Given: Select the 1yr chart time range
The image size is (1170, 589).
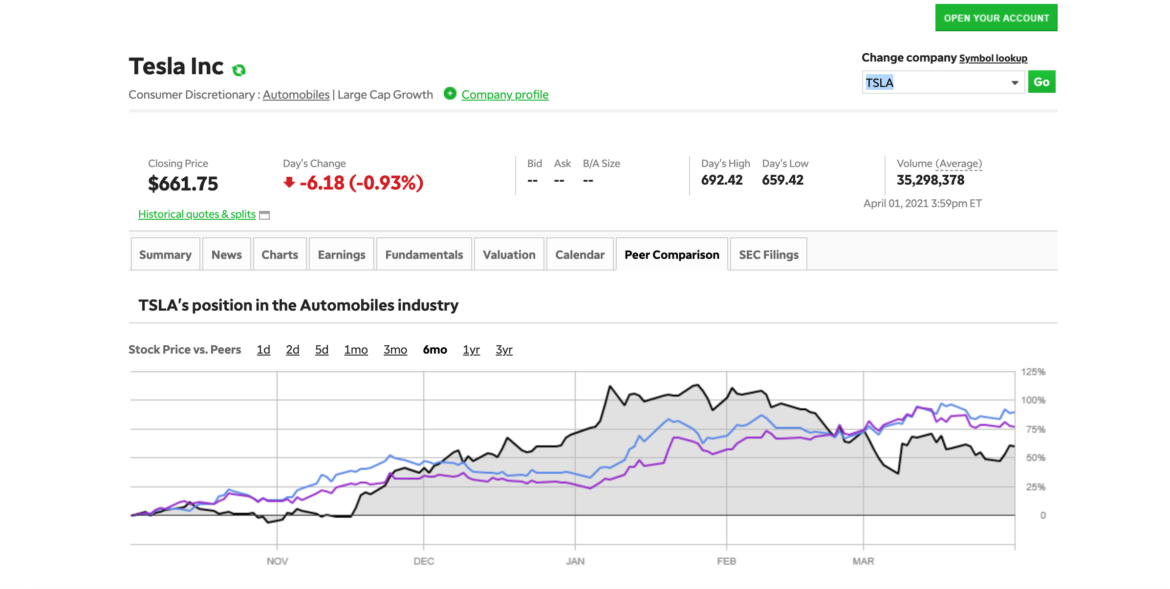Looking at the screenshot, I should tap(470, 349).
